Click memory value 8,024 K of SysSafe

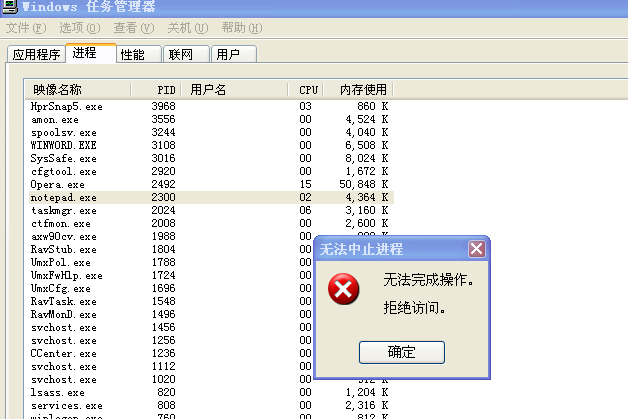tap(366, 158)
